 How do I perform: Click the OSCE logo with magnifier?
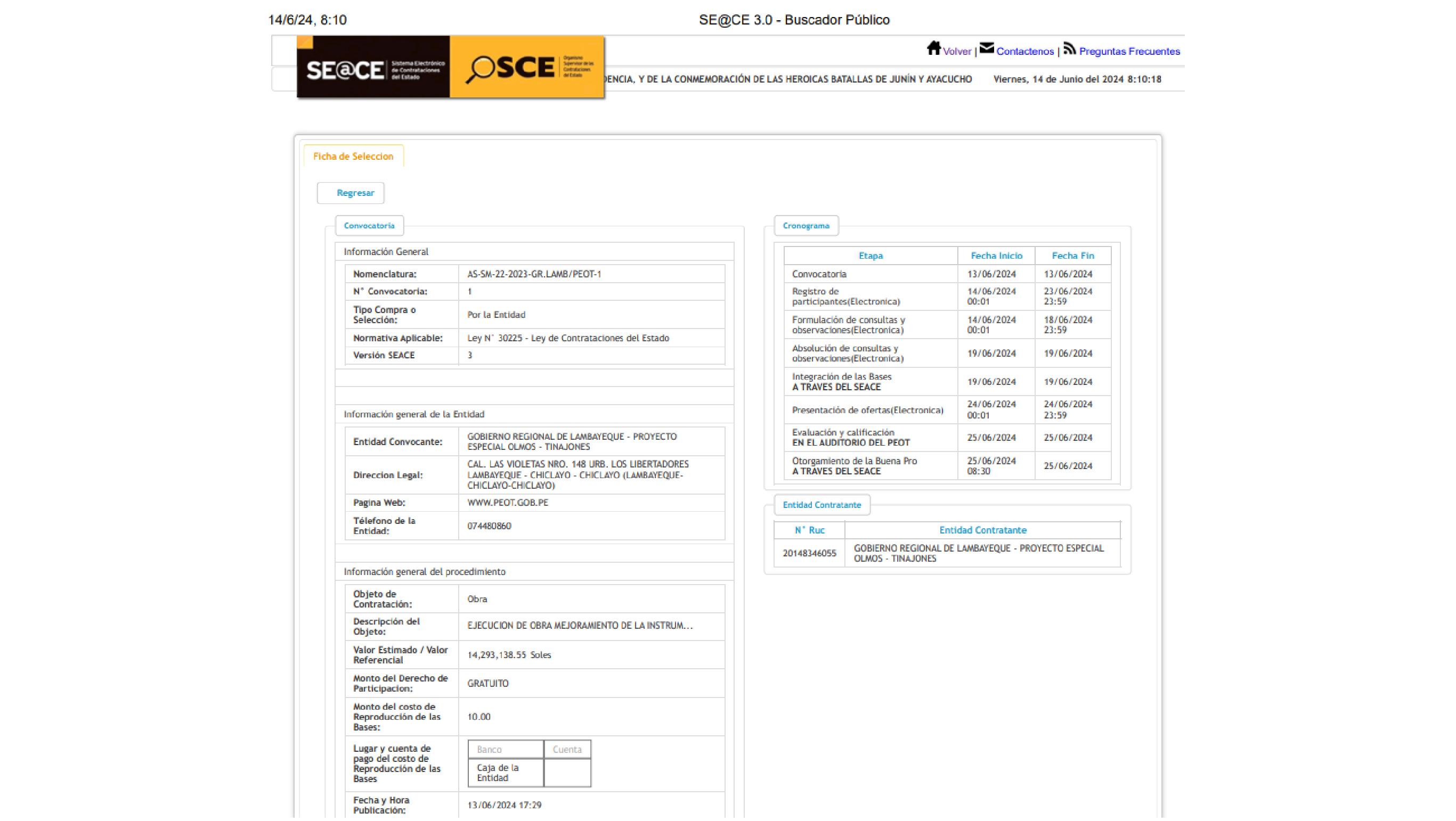(527, 67)
